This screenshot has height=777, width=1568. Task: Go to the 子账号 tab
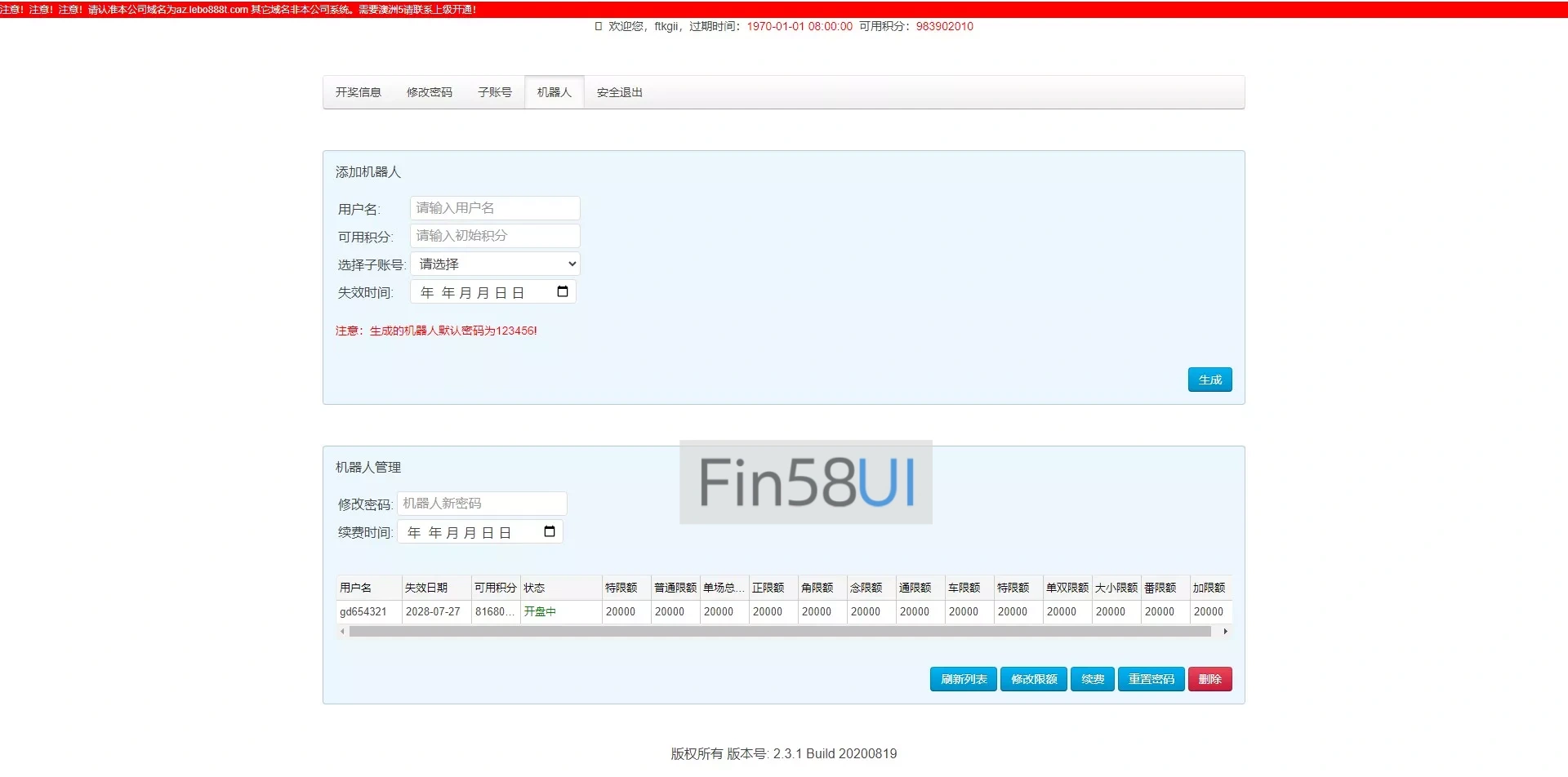pyautogui.click(x=495, y=93)
